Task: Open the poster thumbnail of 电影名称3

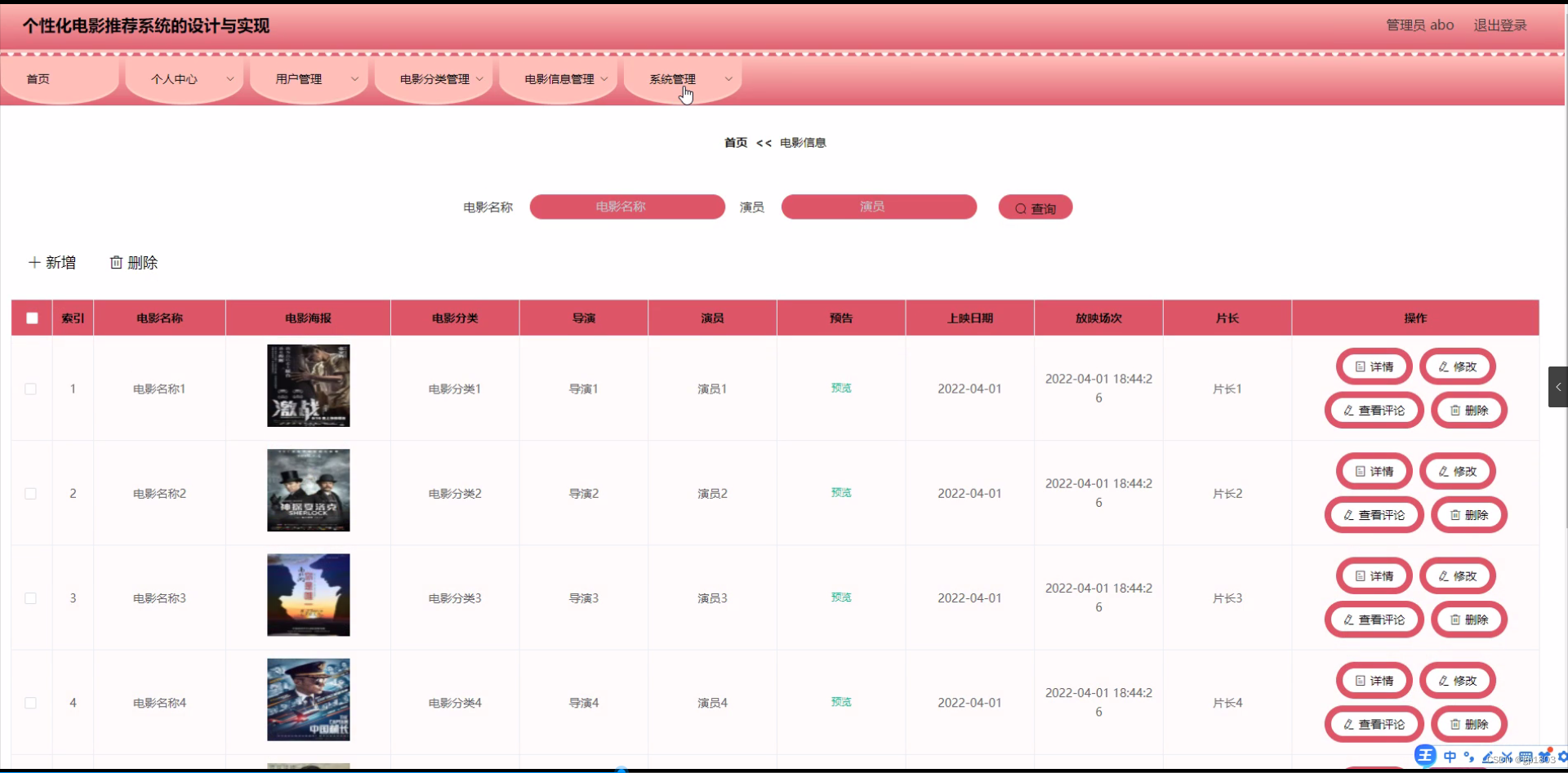Action: click(x=308, y=595)
